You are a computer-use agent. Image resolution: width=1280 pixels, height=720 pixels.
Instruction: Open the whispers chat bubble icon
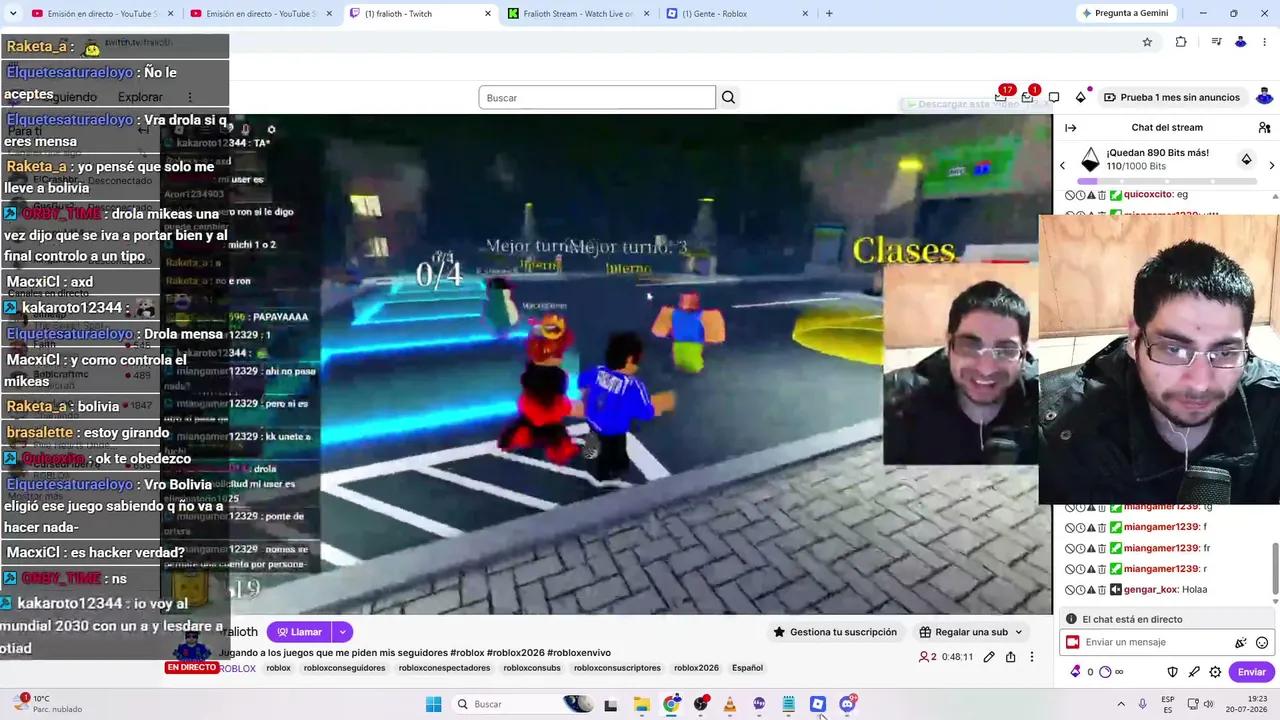tap(1054, 97)
